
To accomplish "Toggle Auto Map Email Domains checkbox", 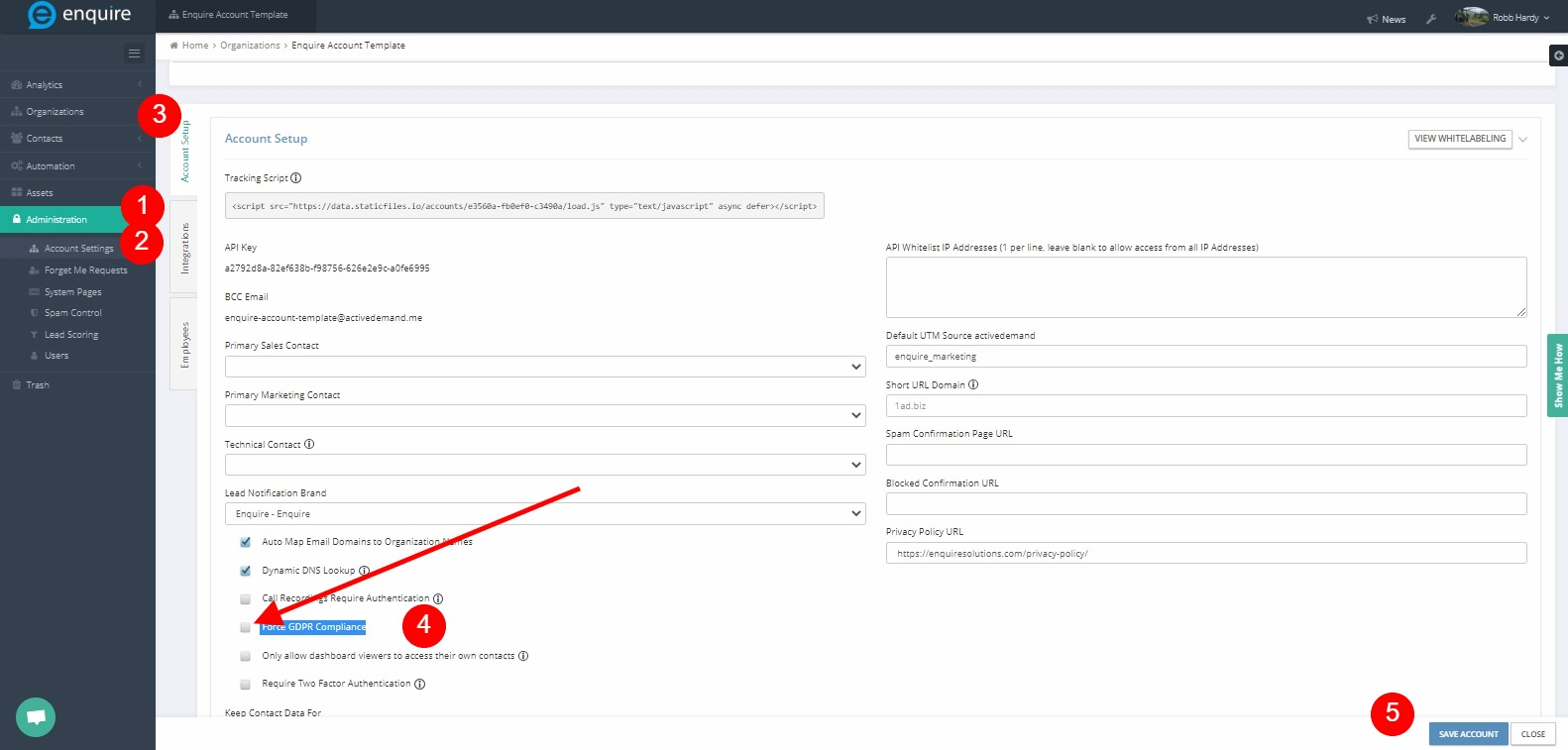I will (245, 542).
